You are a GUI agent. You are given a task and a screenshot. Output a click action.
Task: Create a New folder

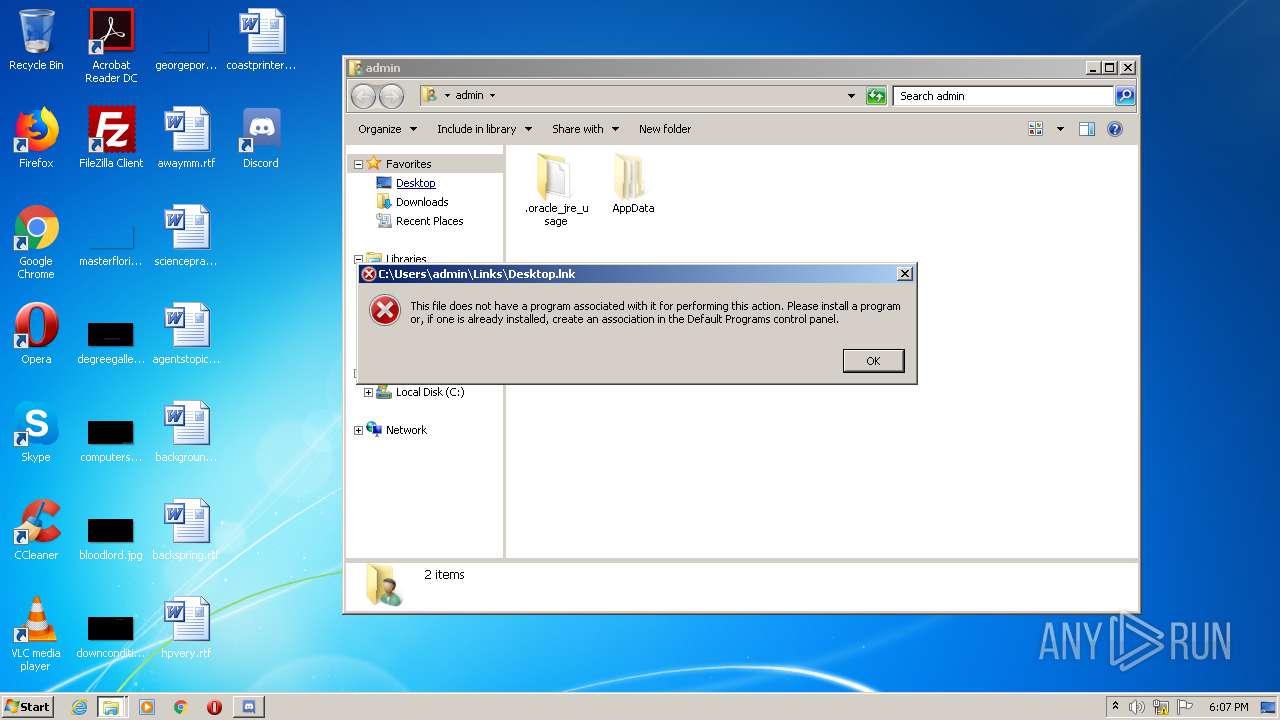pos(665,129)
